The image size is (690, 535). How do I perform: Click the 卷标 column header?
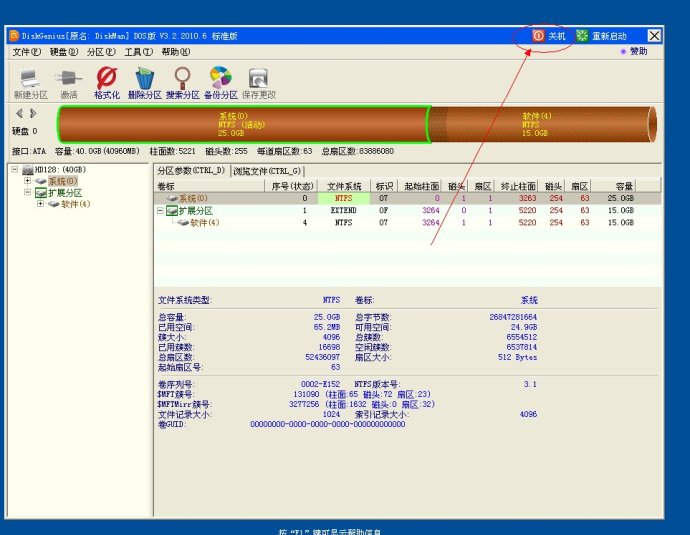[209, 186]
